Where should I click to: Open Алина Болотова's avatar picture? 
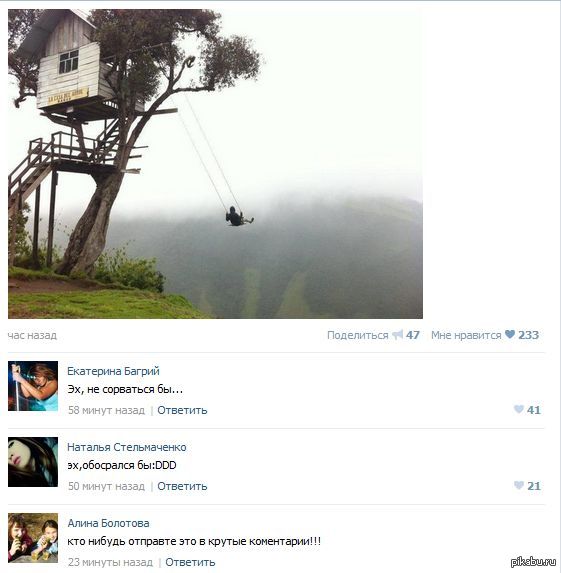pos(33,538)
